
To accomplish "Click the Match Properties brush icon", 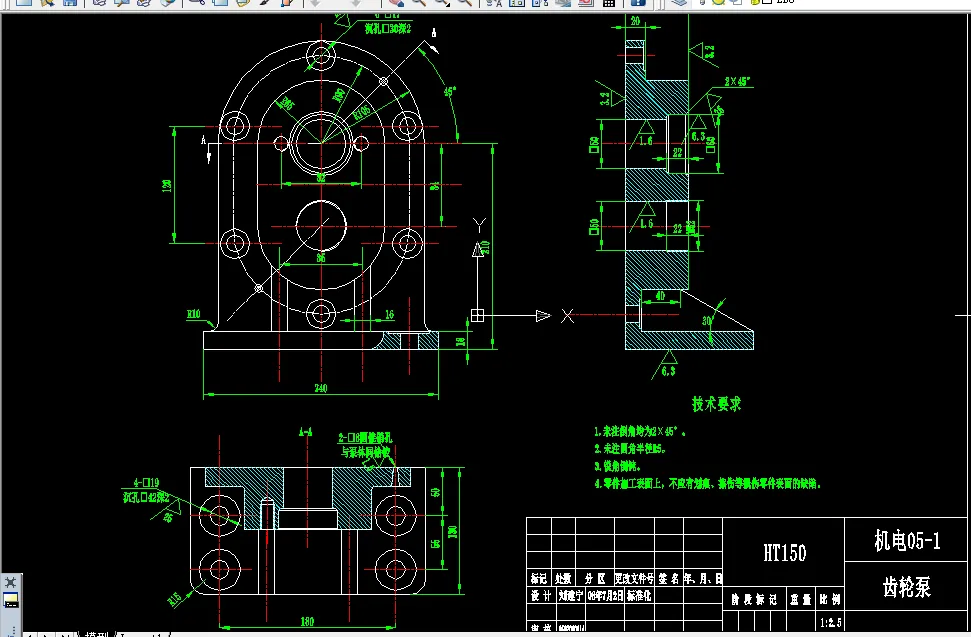I will (266, 2).
